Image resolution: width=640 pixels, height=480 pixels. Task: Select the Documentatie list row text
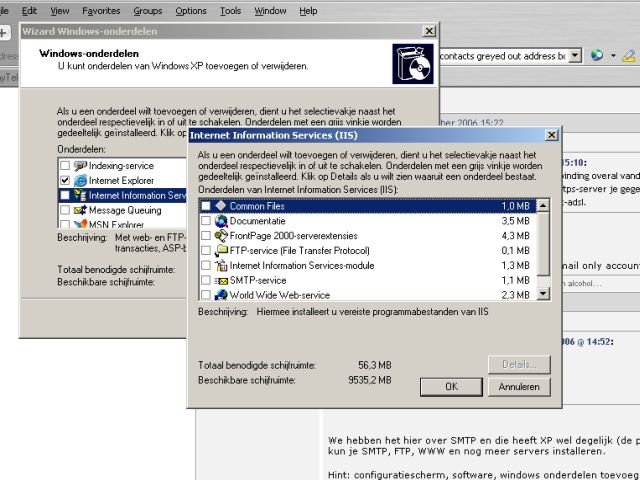[x=258, y=221]
